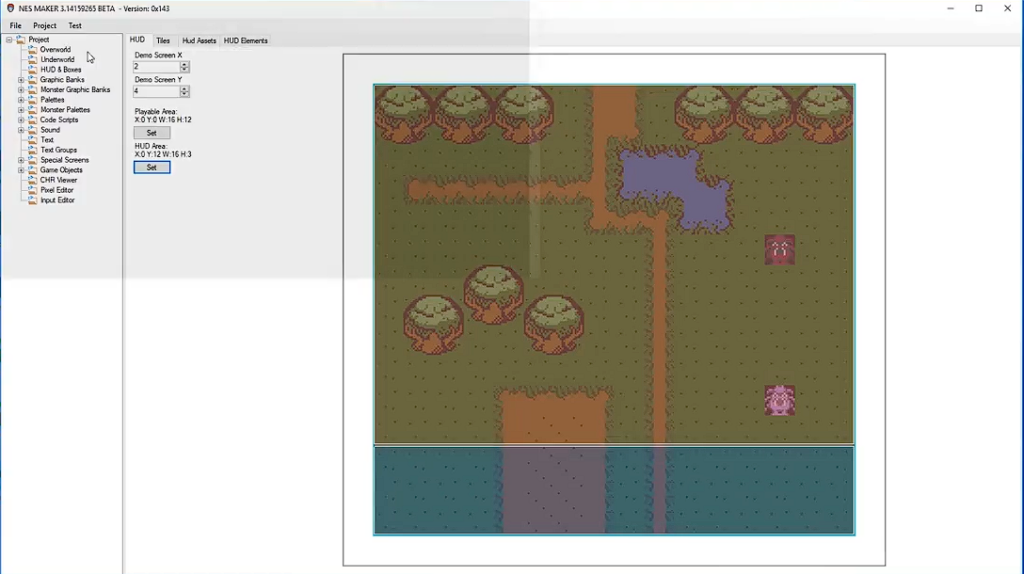Click the 'Demo Screen Y' label

(158, 80)
